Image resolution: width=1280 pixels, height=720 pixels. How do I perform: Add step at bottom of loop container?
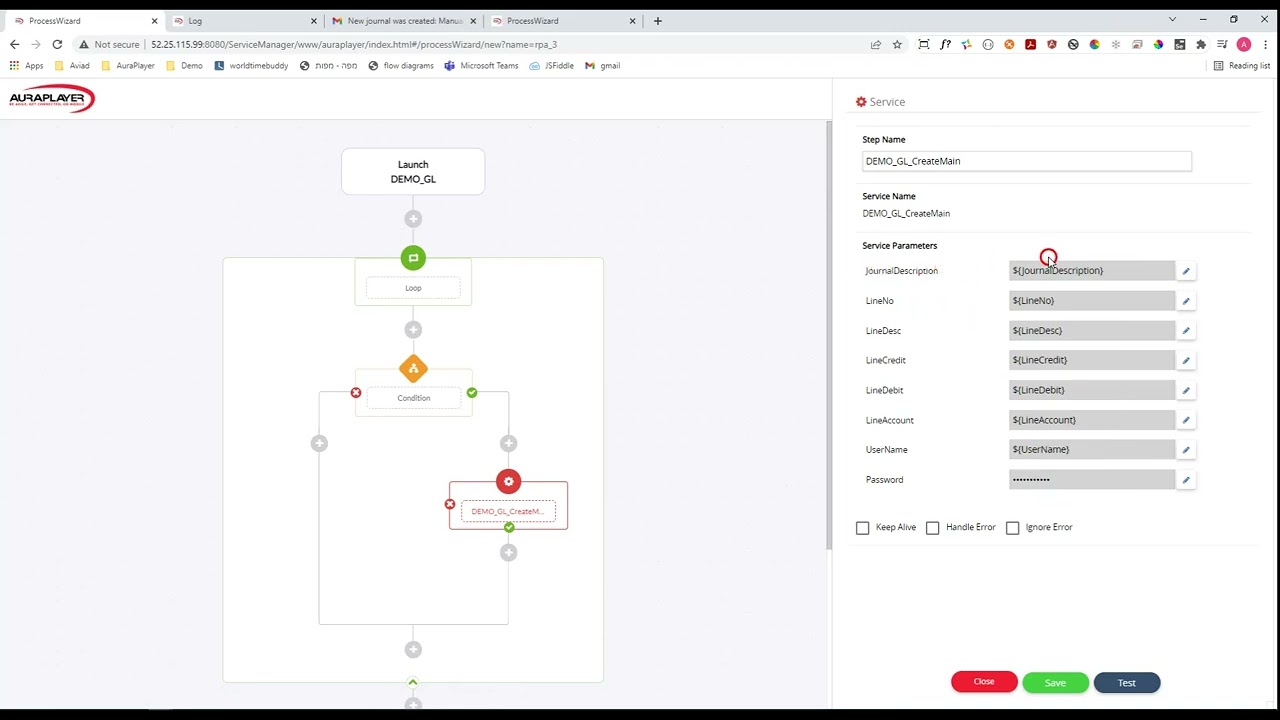(x=413, y=650)
